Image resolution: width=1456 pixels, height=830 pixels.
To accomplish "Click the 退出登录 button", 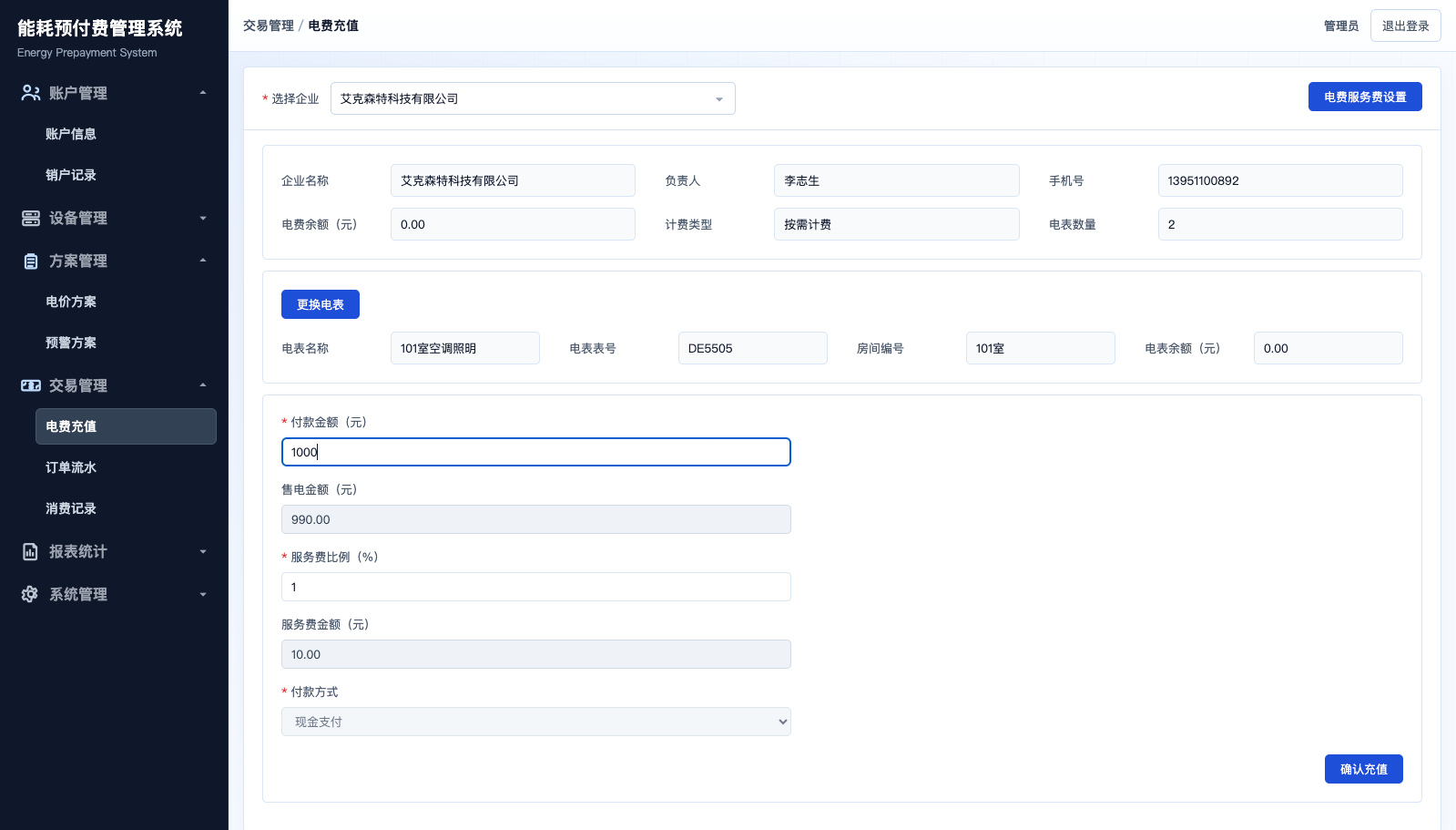I will click(1405, 26).
